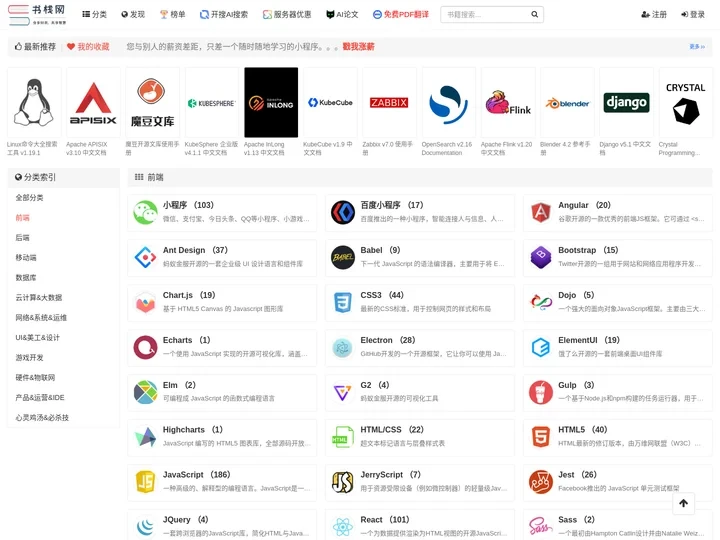Click the Ant Design logo icon
Viewport: 720px width, 540px height.
pyautogui.click(x=146, y=258)
